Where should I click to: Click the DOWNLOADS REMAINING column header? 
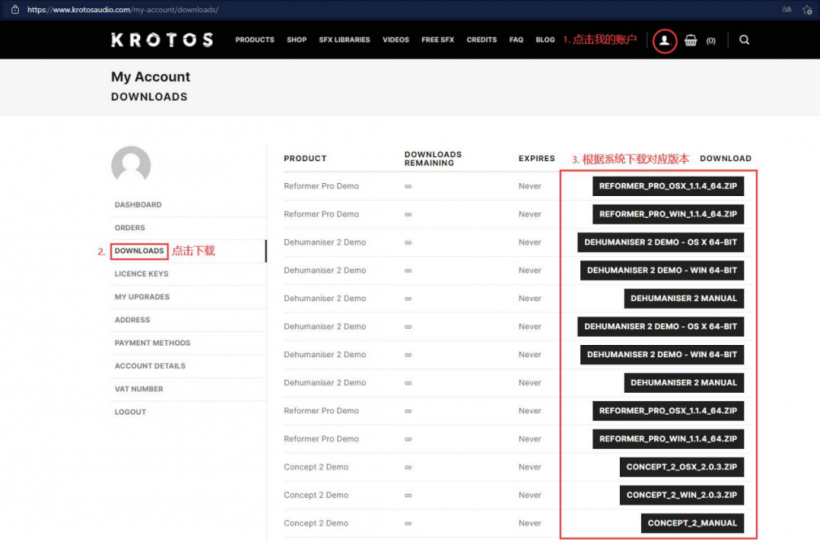click(x=432, y=159)
